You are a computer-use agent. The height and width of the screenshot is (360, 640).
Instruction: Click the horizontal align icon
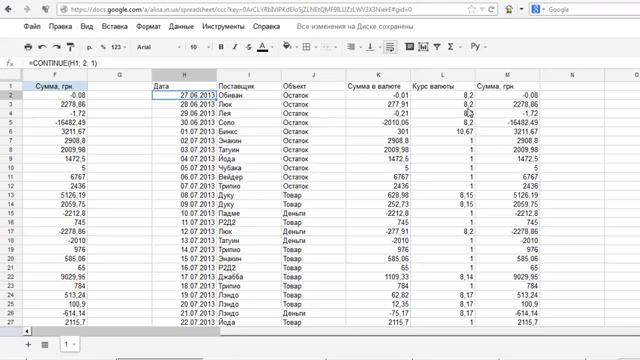tap(351, 47)
